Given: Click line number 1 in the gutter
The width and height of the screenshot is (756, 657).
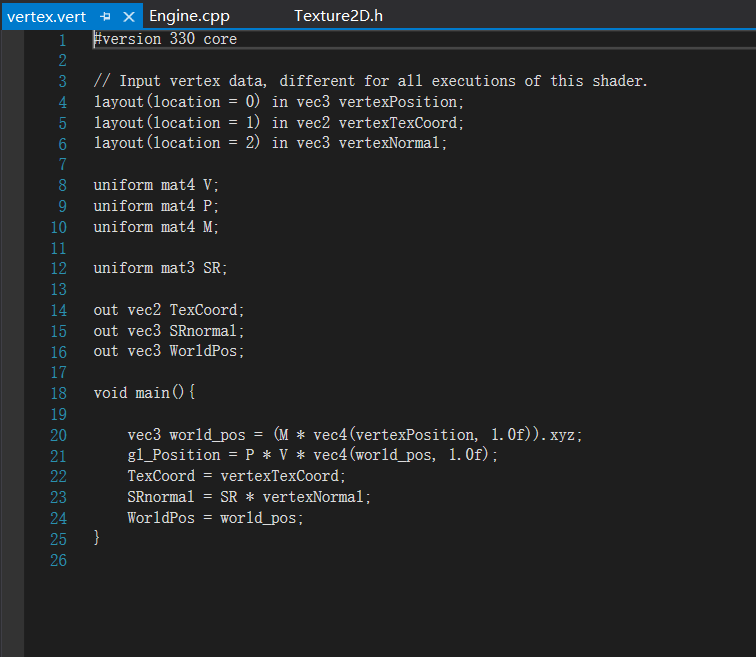Looking at the screenshot, I should (x=62, y=40).
